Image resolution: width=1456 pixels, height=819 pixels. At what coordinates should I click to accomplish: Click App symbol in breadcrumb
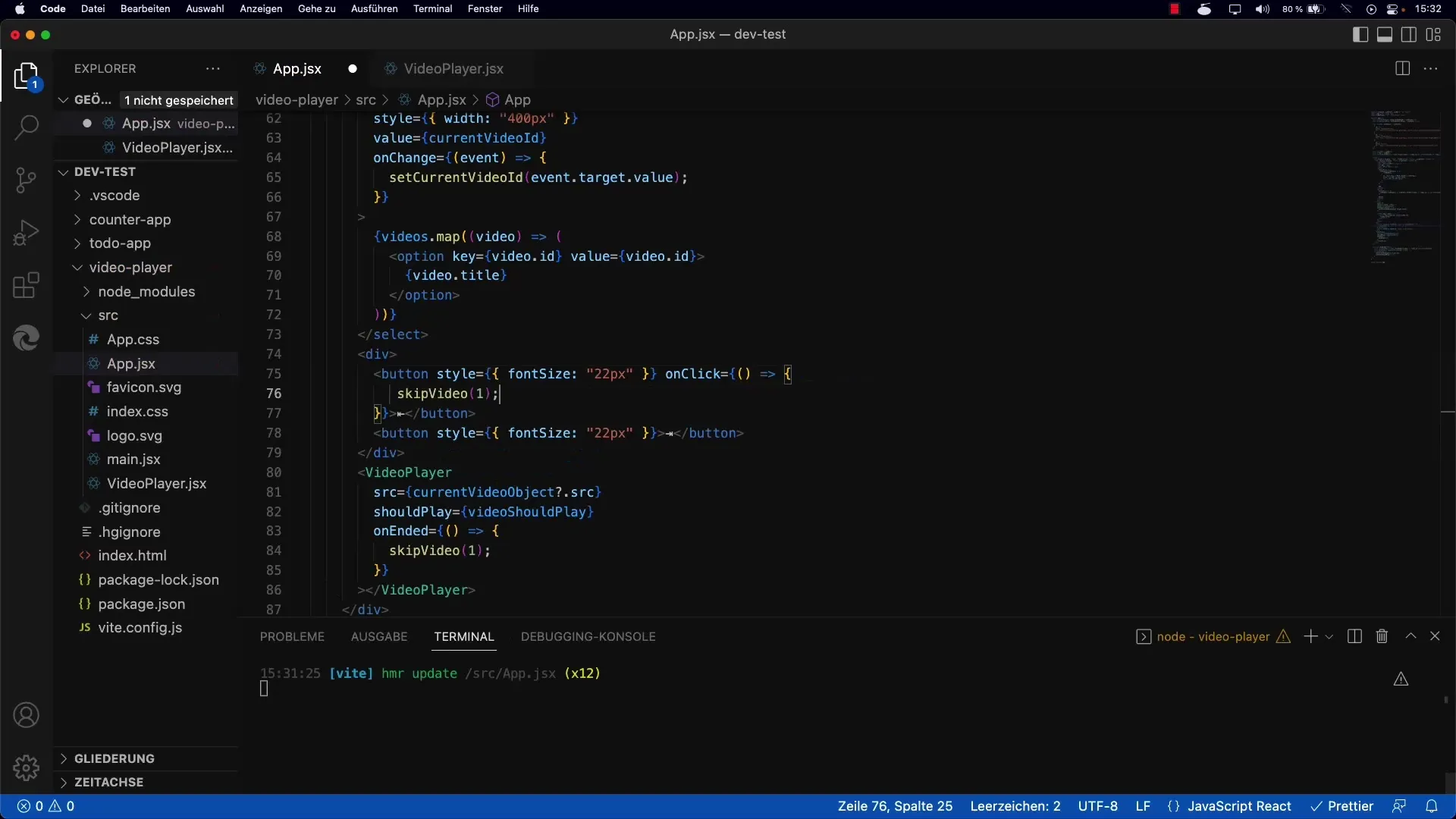508,100
